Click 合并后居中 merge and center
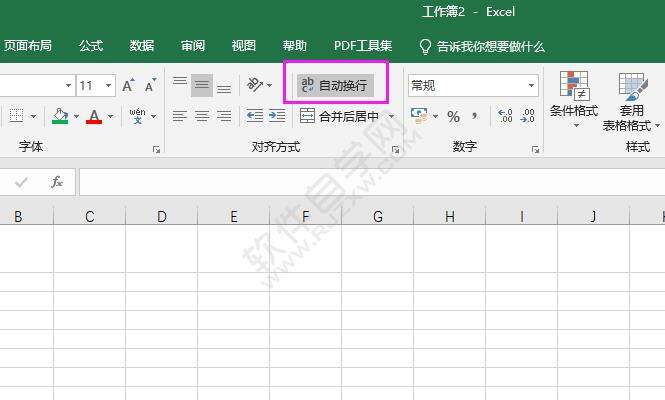This screenshot has width=665, height=400. (x=339, y=116)
